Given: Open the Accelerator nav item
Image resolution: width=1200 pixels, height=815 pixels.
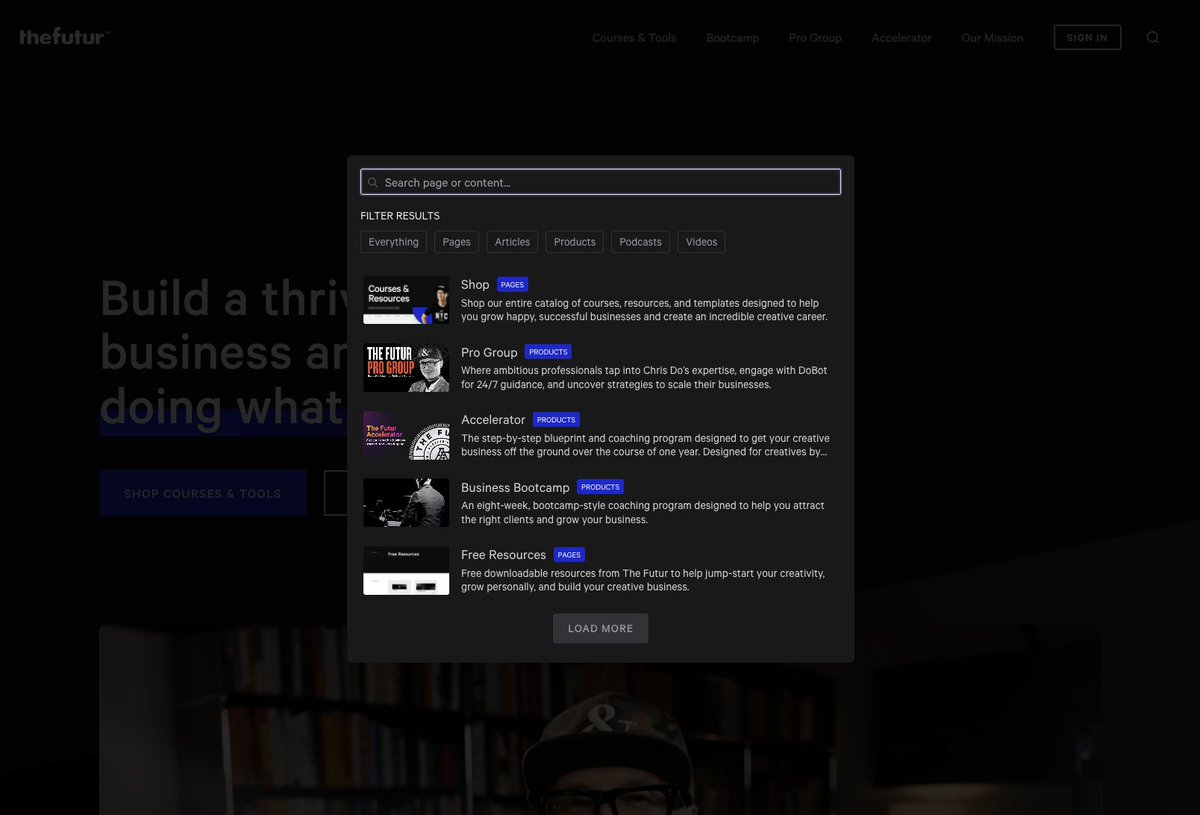Looking at the screenshot, I should (x=901, y=38).
